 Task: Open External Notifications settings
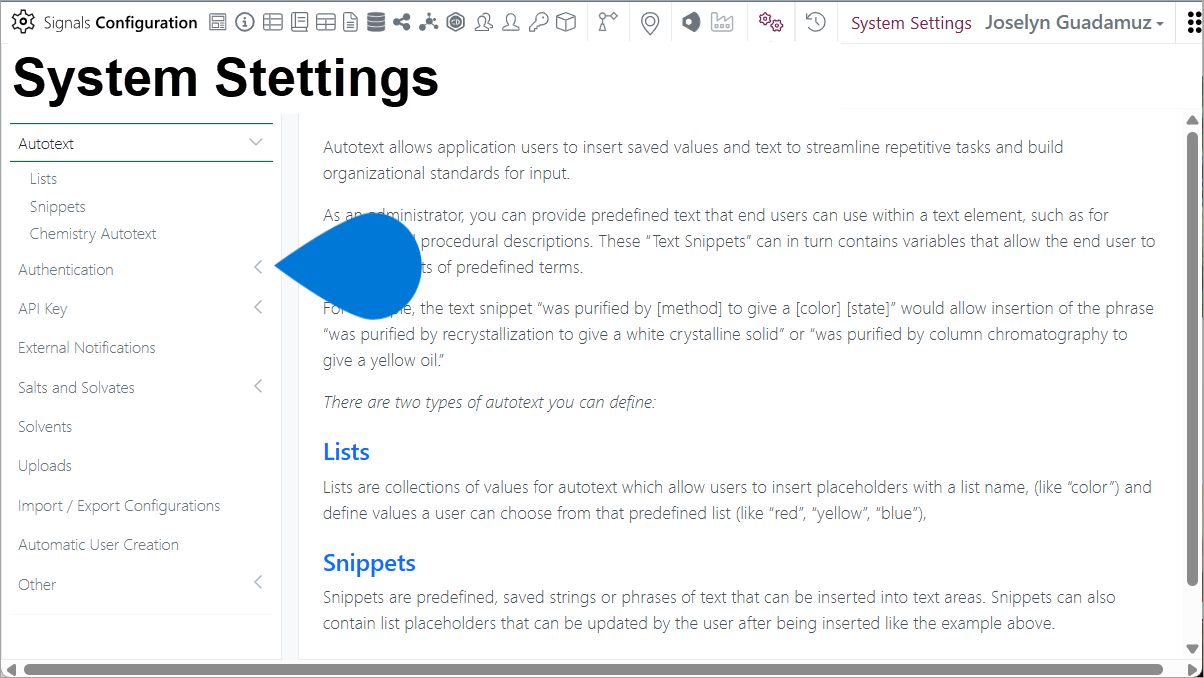[x=87, y=348]
